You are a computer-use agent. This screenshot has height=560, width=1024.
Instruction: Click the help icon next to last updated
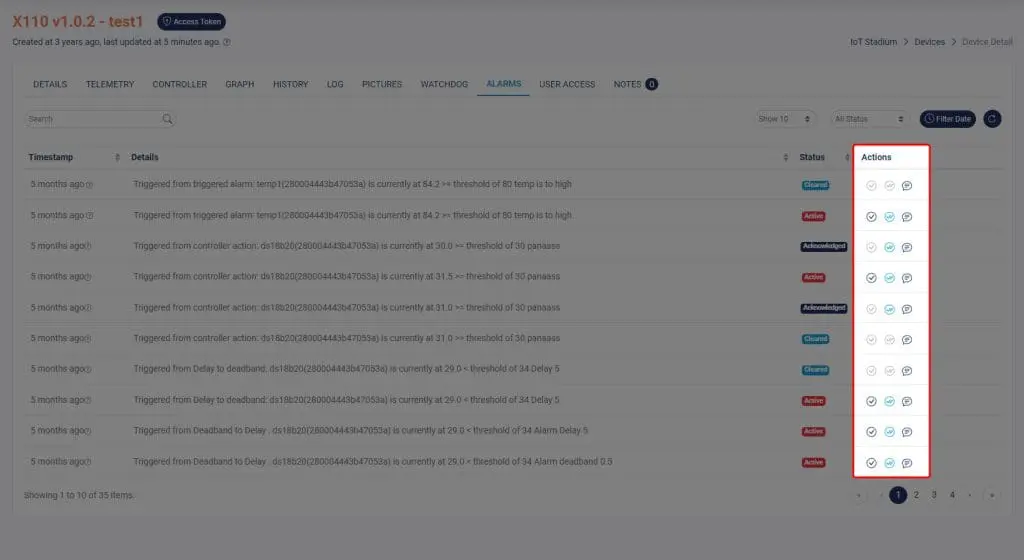pyautogui.click(x=227, y=42)
